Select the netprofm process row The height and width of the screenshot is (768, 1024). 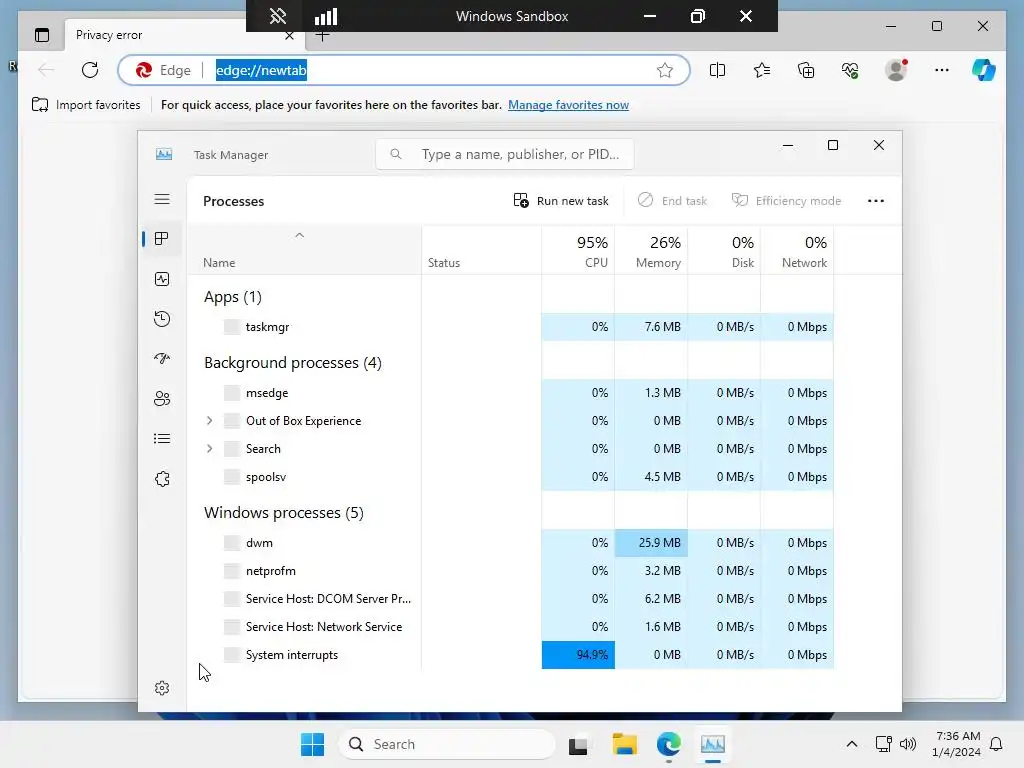click(510, 571)
